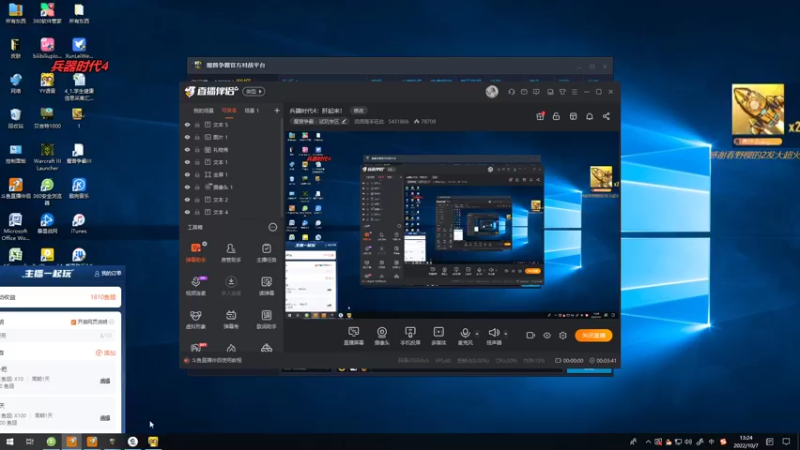Open the 读弹幕 read danmaku tool
The width and height of the screenshot is (800, 450).
266,286
